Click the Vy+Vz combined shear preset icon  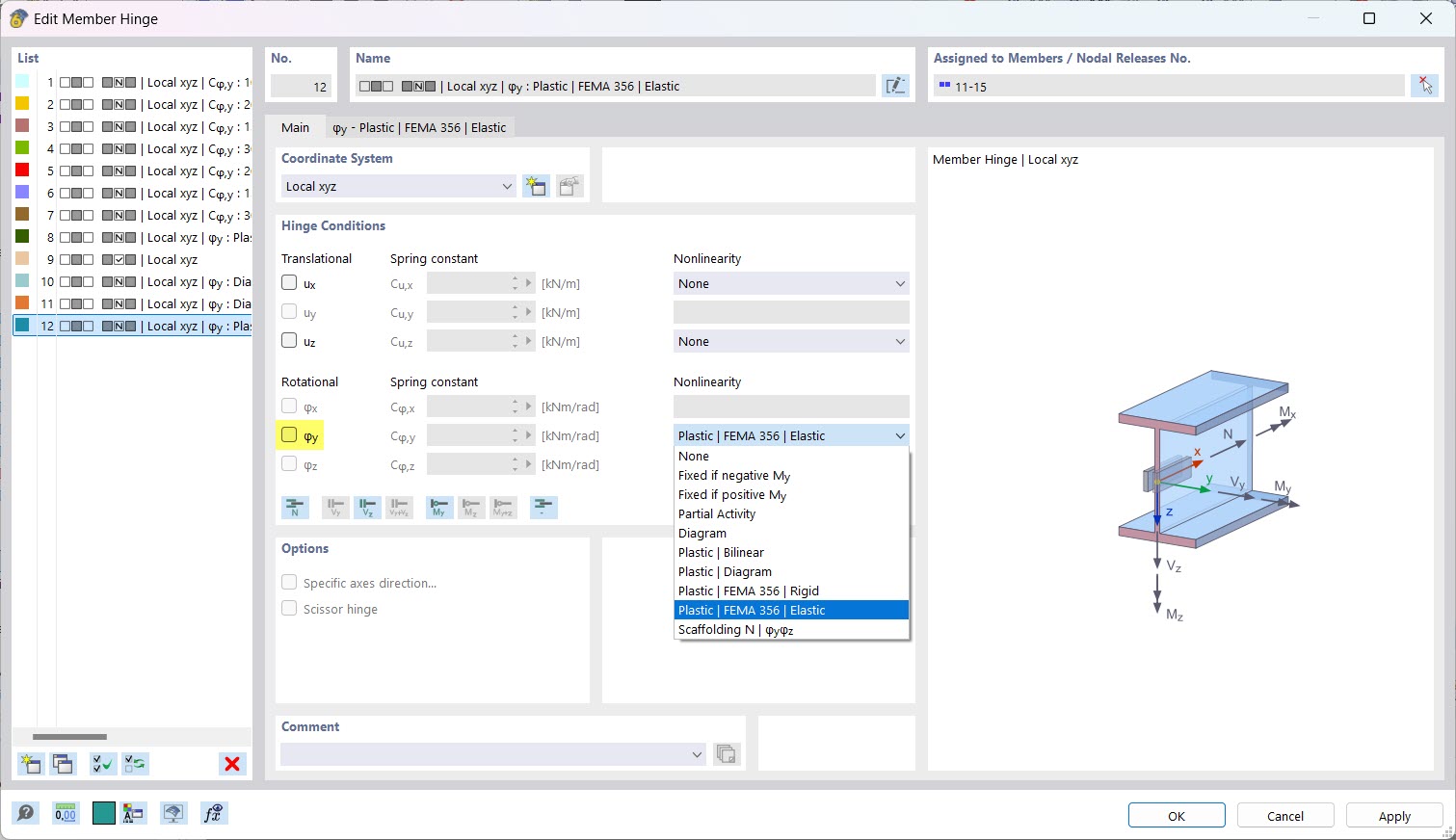coord(399,507)
